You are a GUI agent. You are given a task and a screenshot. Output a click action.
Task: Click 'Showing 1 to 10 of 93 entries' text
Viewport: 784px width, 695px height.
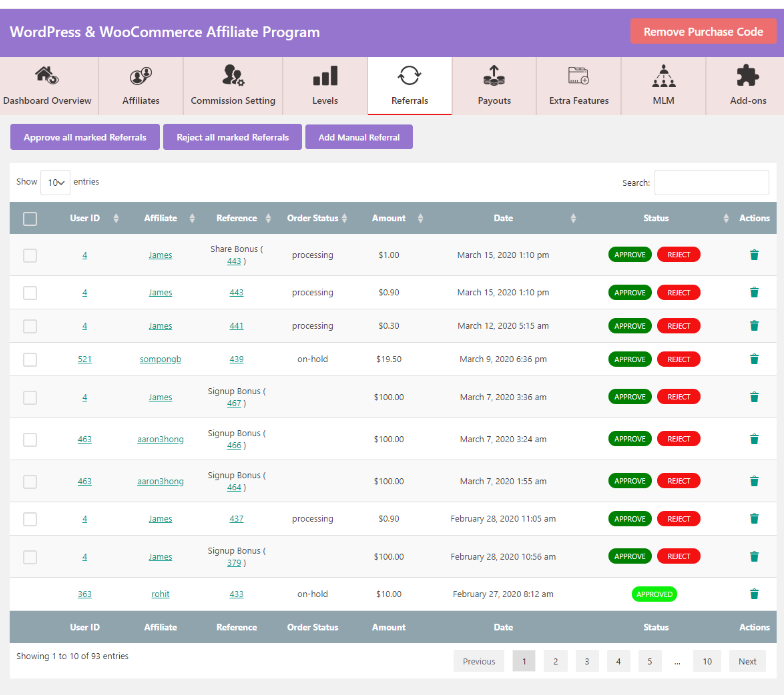click(72, 656)
